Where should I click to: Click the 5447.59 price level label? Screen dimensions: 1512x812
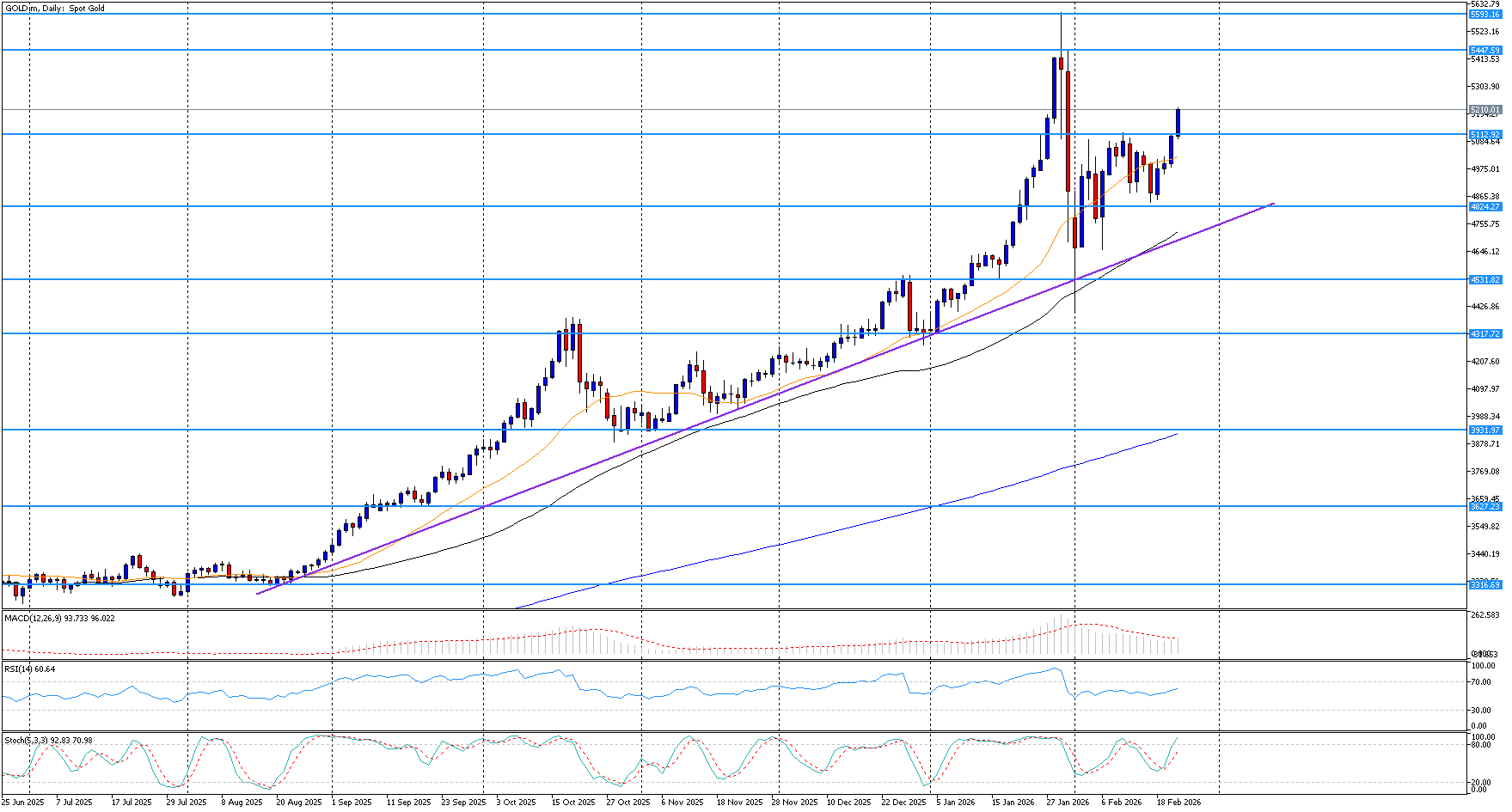pos(1484,51)
